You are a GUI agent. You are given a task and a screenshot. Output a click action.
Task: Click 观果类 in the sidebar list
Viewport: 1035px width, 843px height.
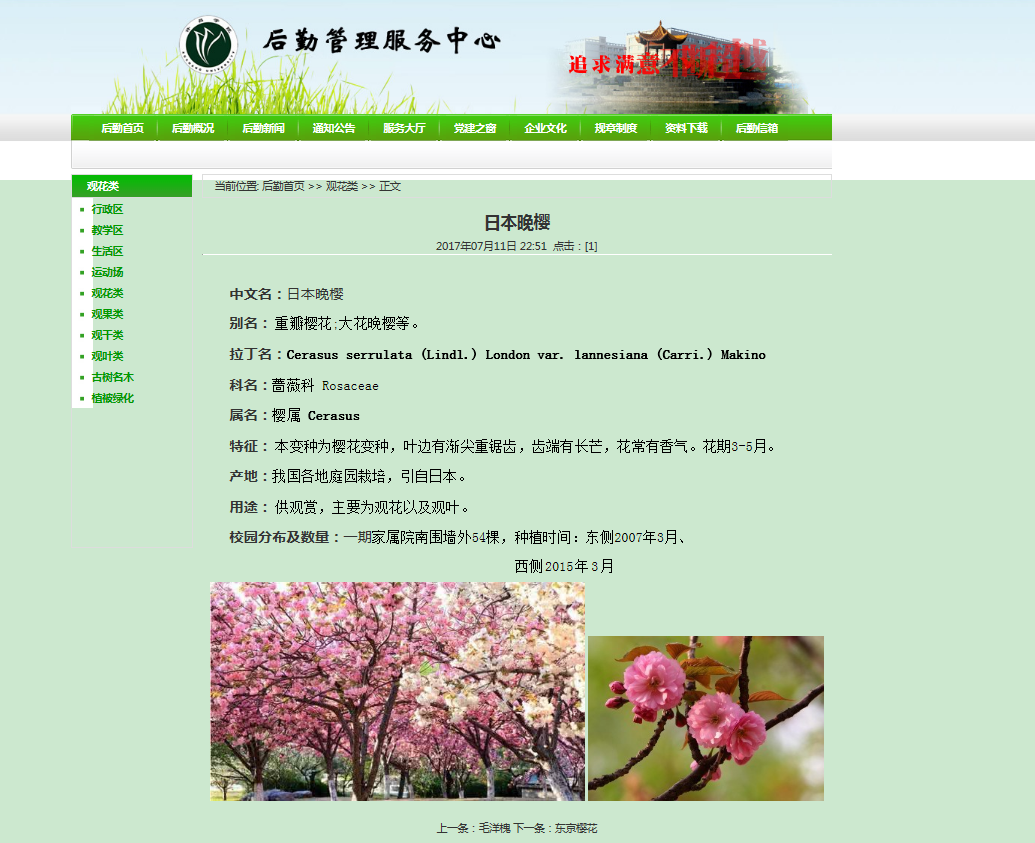pyautogui.click(x=107, y=314)
